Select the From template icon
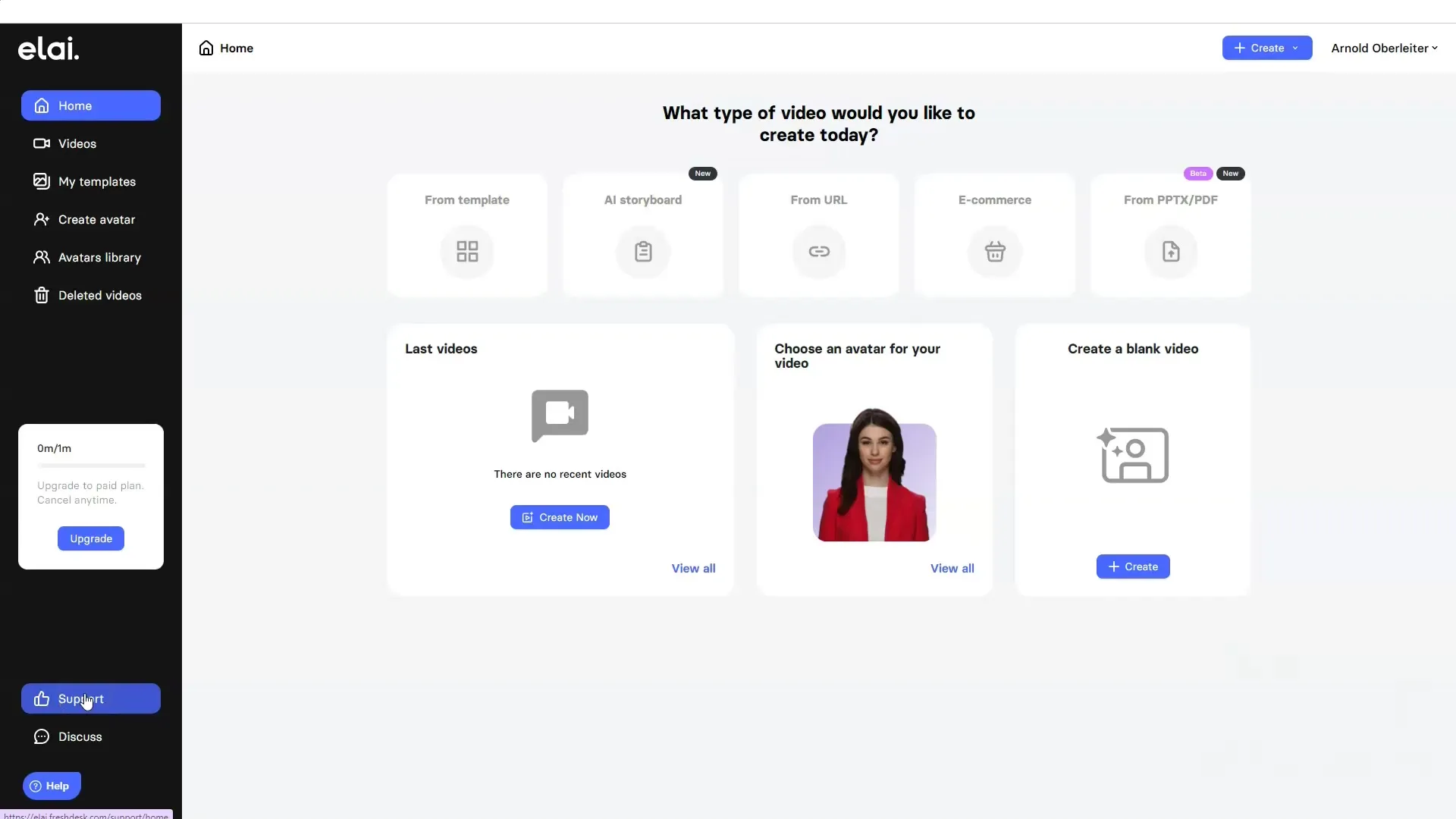Viewport: 1456px width, 819px height. click(x=467, y=251)
